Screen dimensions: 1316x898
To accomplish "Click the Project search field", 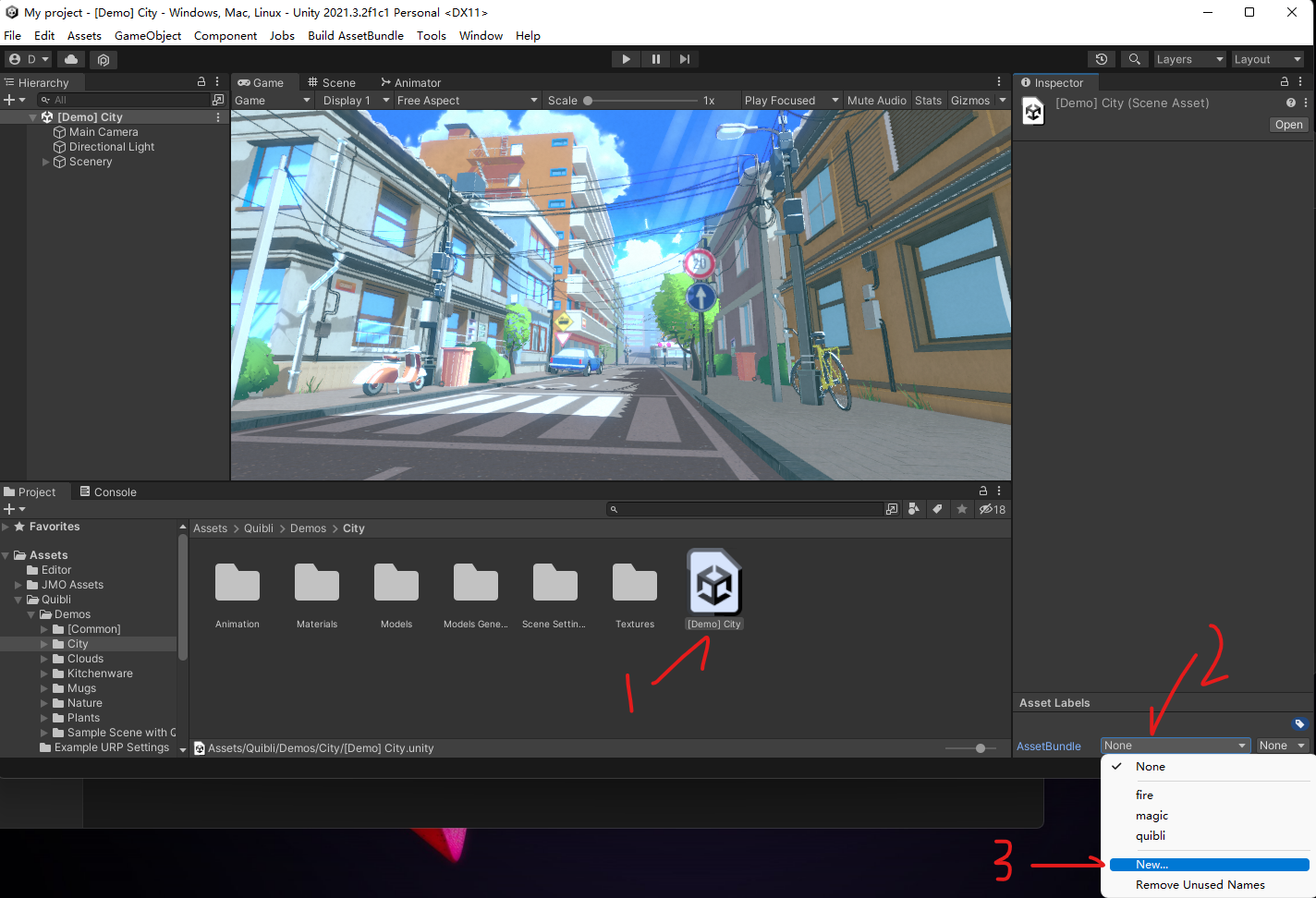I will 745,509.
